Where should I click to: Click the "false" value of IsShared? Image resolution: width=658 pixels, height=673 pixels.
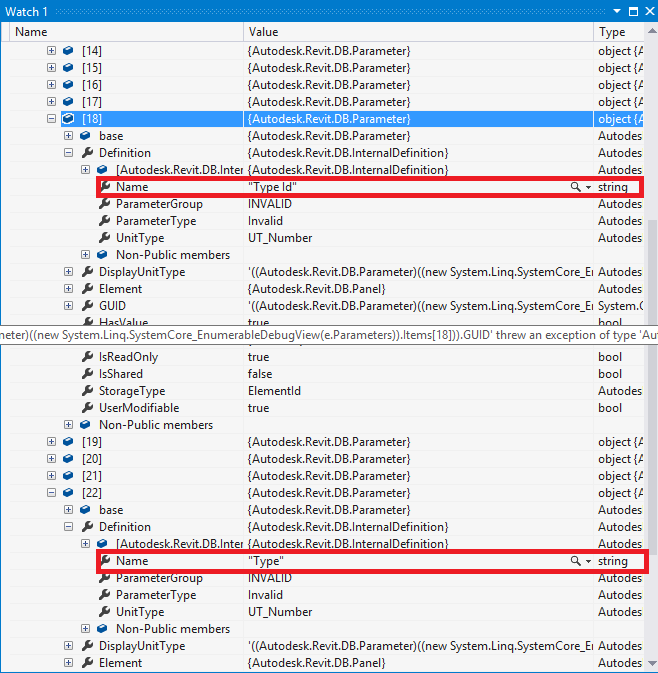(x=260, y=374)
